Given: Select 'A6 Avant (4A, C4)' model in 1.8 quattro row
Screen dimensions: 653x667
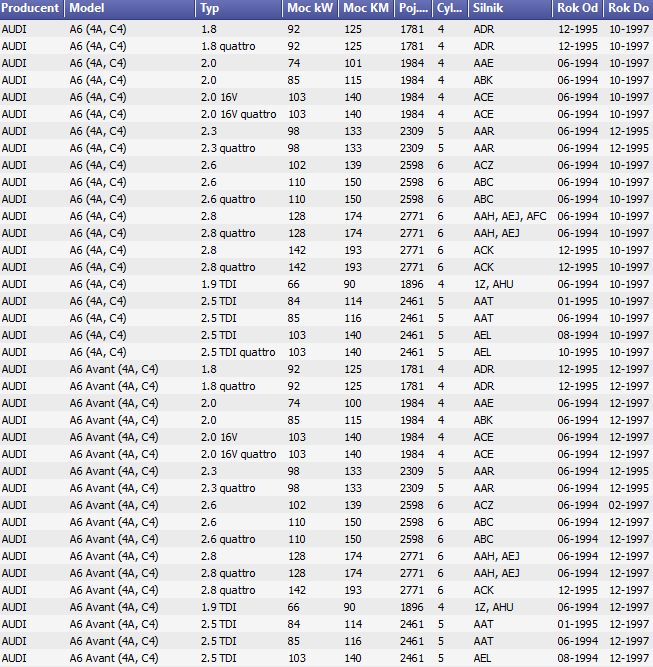Looking at the screenshot, I should (114, 386).
